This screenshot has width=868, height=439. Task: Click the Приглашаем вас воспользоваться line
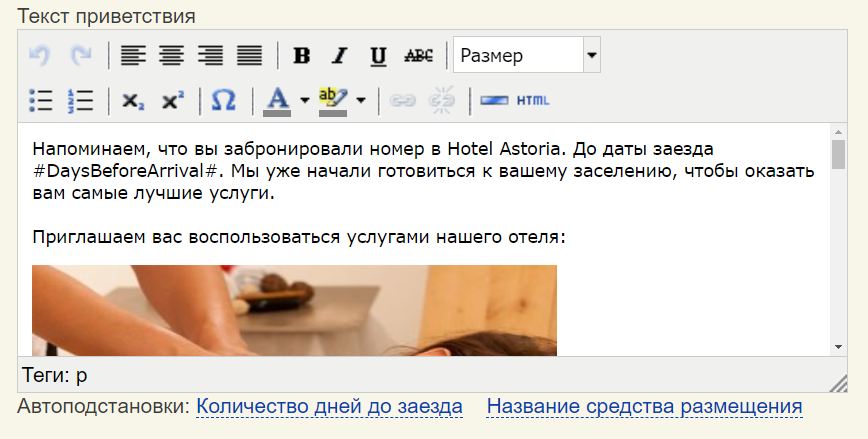[299, 237]
